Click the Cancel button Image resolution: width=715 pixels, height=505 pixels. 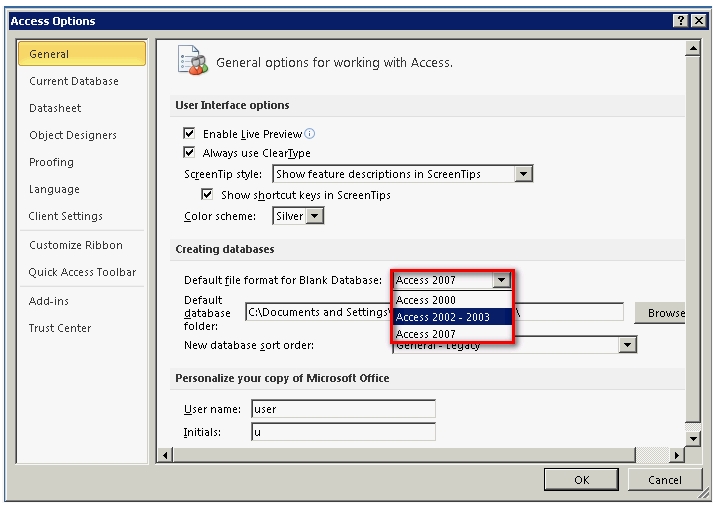pyautogui.click(x=664, y=479)
